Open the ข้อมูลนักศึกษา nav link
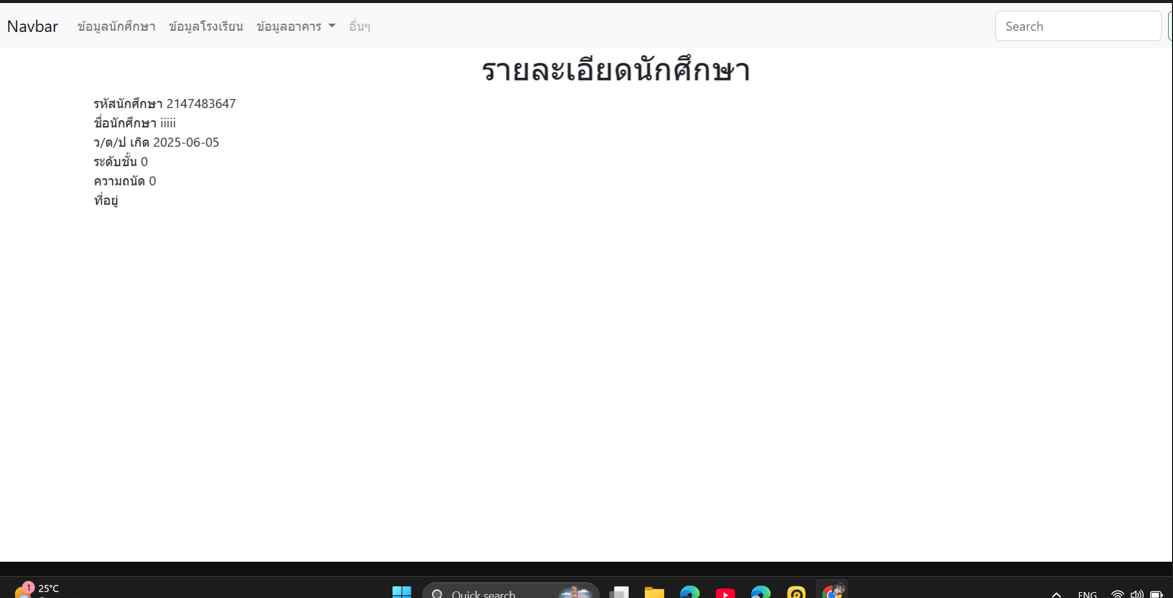The image size is (1173, 598). pos(116,26)
